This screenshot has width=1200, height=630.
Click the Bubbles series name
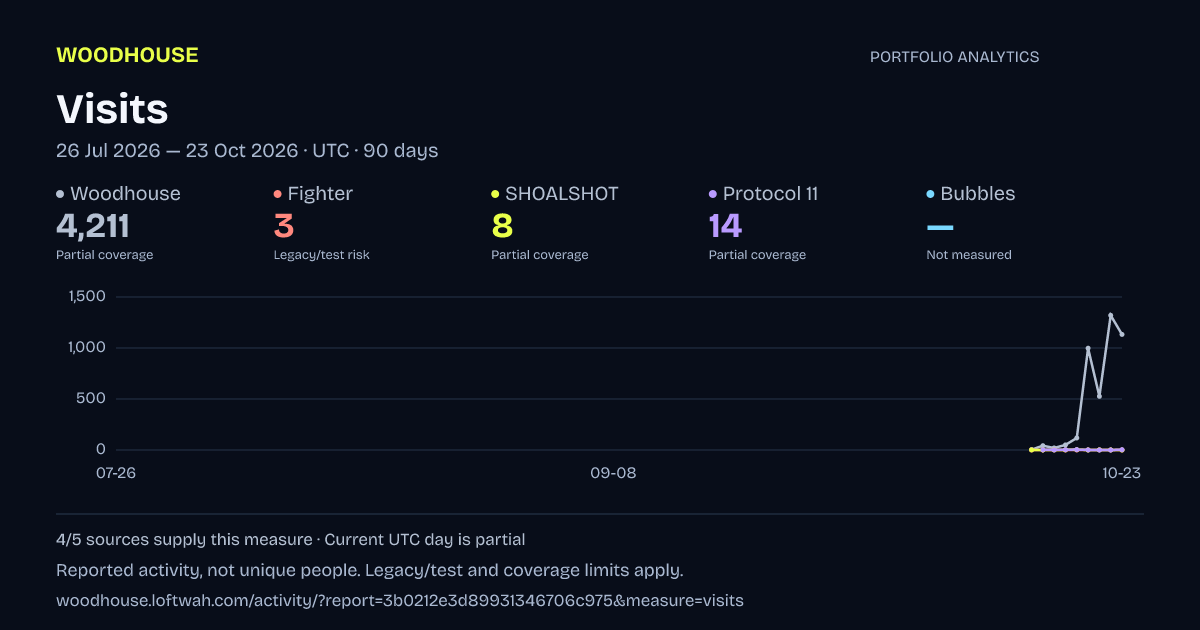click(x=978, y=194)
